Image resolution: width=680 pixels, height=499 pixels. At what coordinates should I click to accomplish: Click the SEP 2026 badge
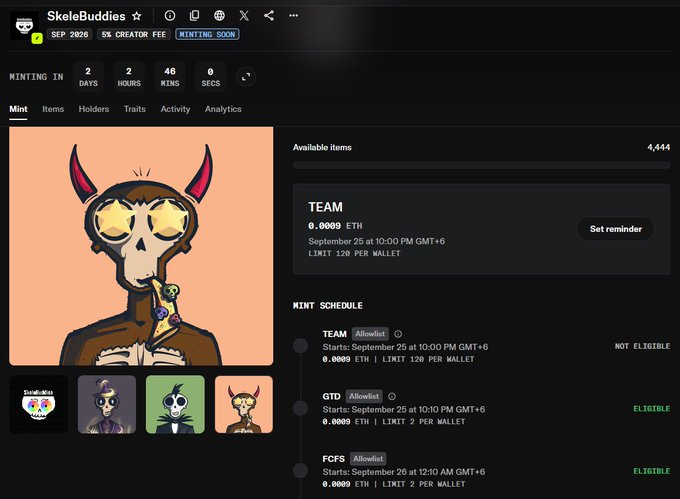pos(69,34)
